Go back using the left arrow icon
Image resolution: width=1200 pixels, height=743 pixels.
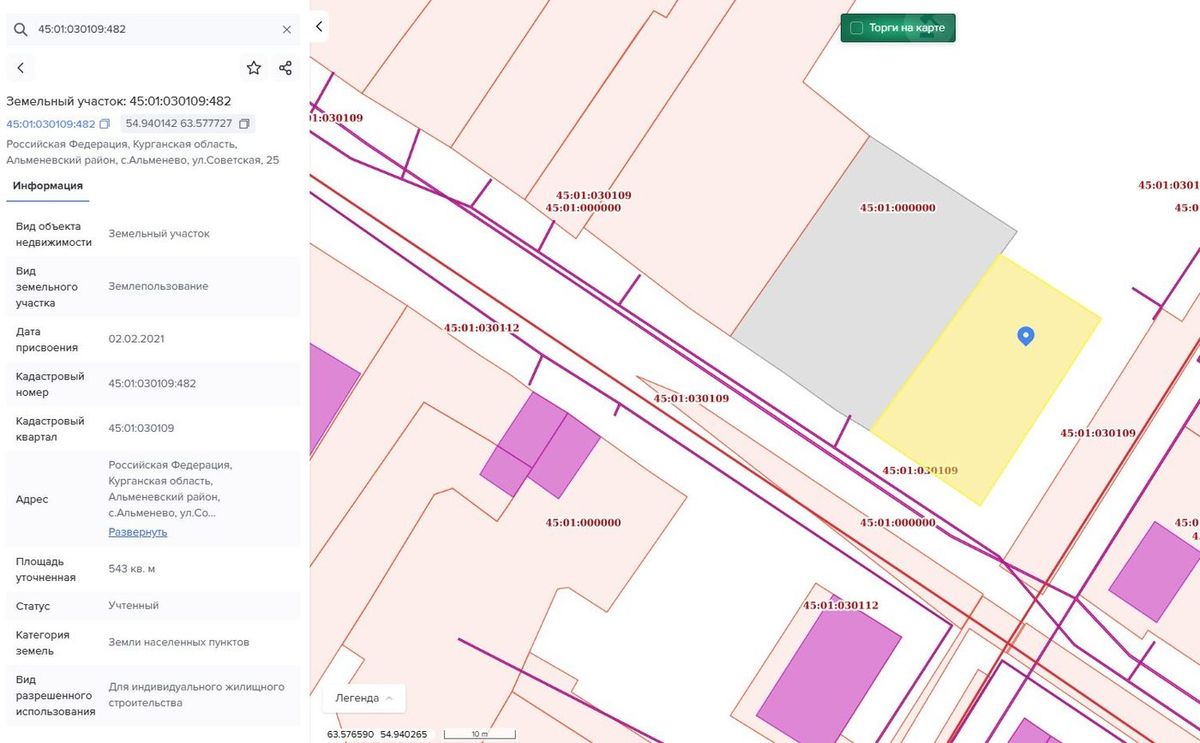pos(20,68)
